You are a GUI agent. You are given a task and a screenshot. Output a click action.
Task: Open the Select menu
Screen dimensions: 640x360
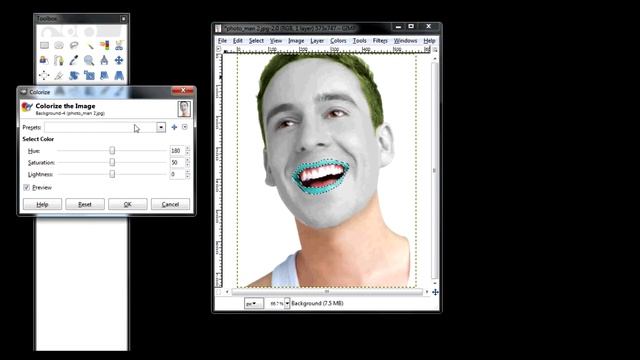tap(256, 41)
